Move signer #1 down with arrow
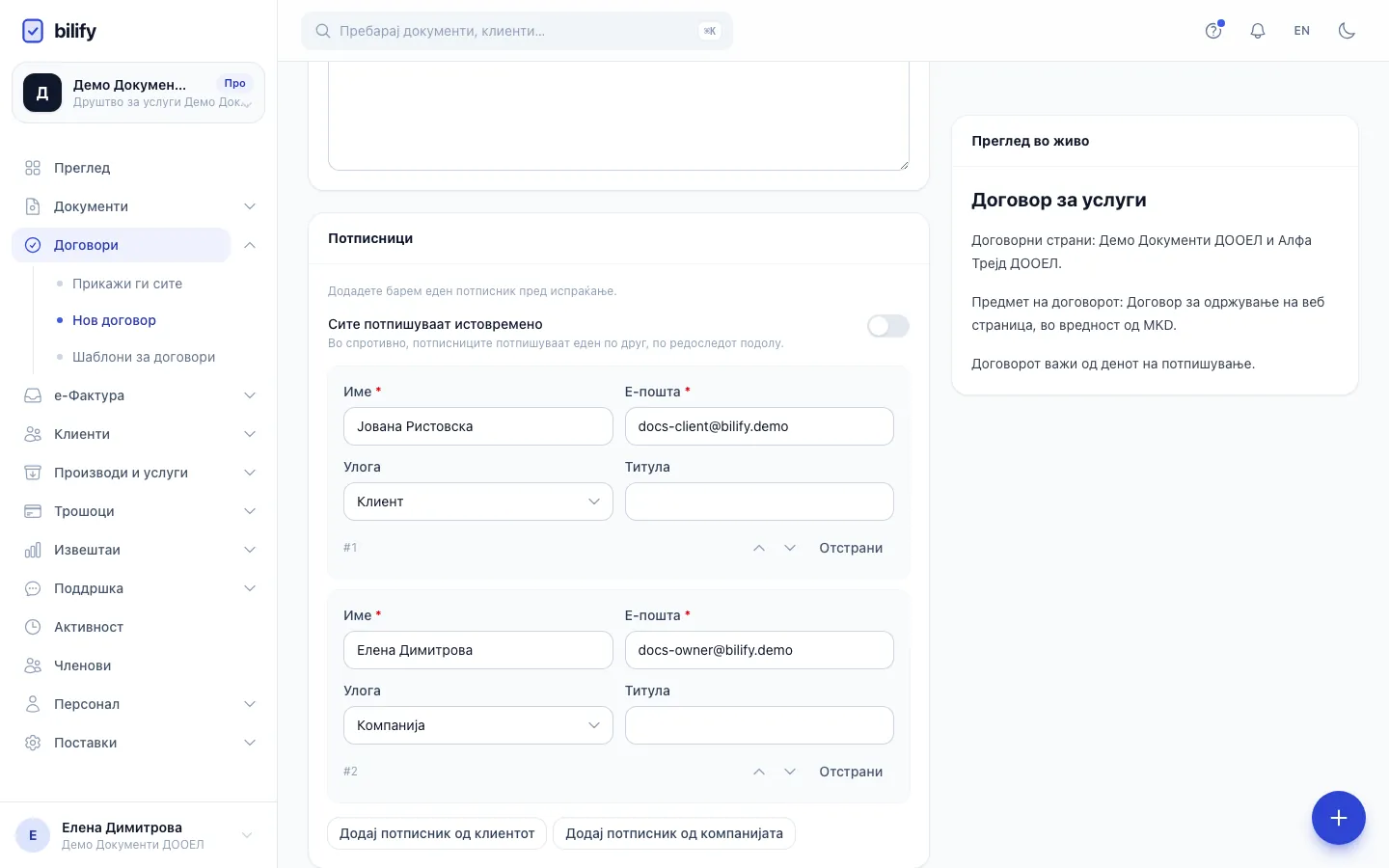Image resolution: width=1389 pixels, height=868 pixels. (790, 548)
